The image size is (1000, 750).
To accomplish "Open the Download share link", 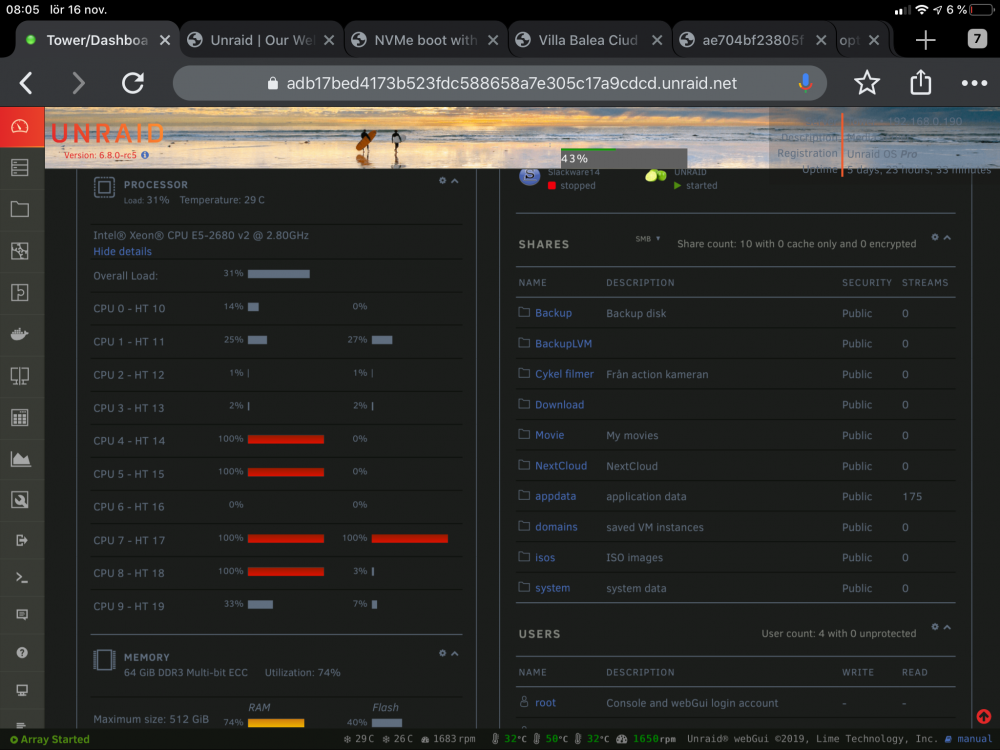I will tap(559, 405).
